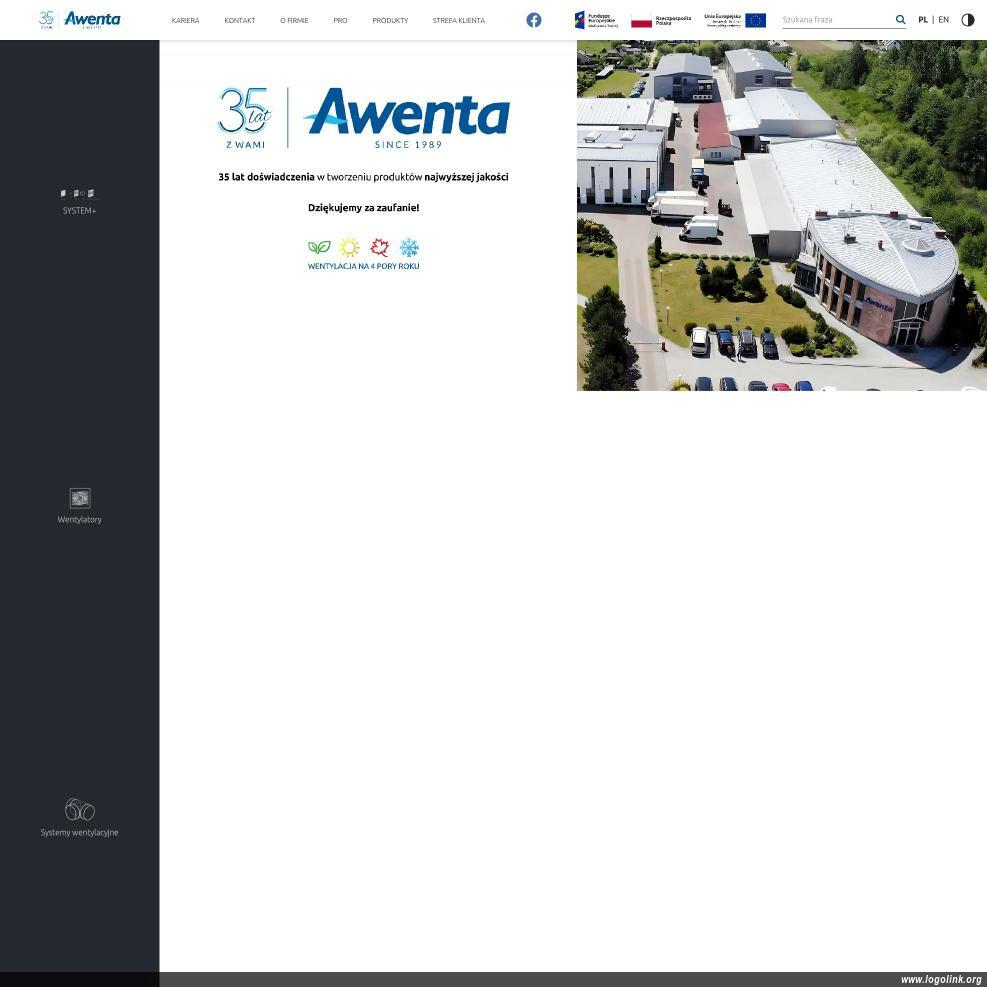
Task: Click the yellow sun summer icon
Action: pyautogui.click(x=349, y=247)
